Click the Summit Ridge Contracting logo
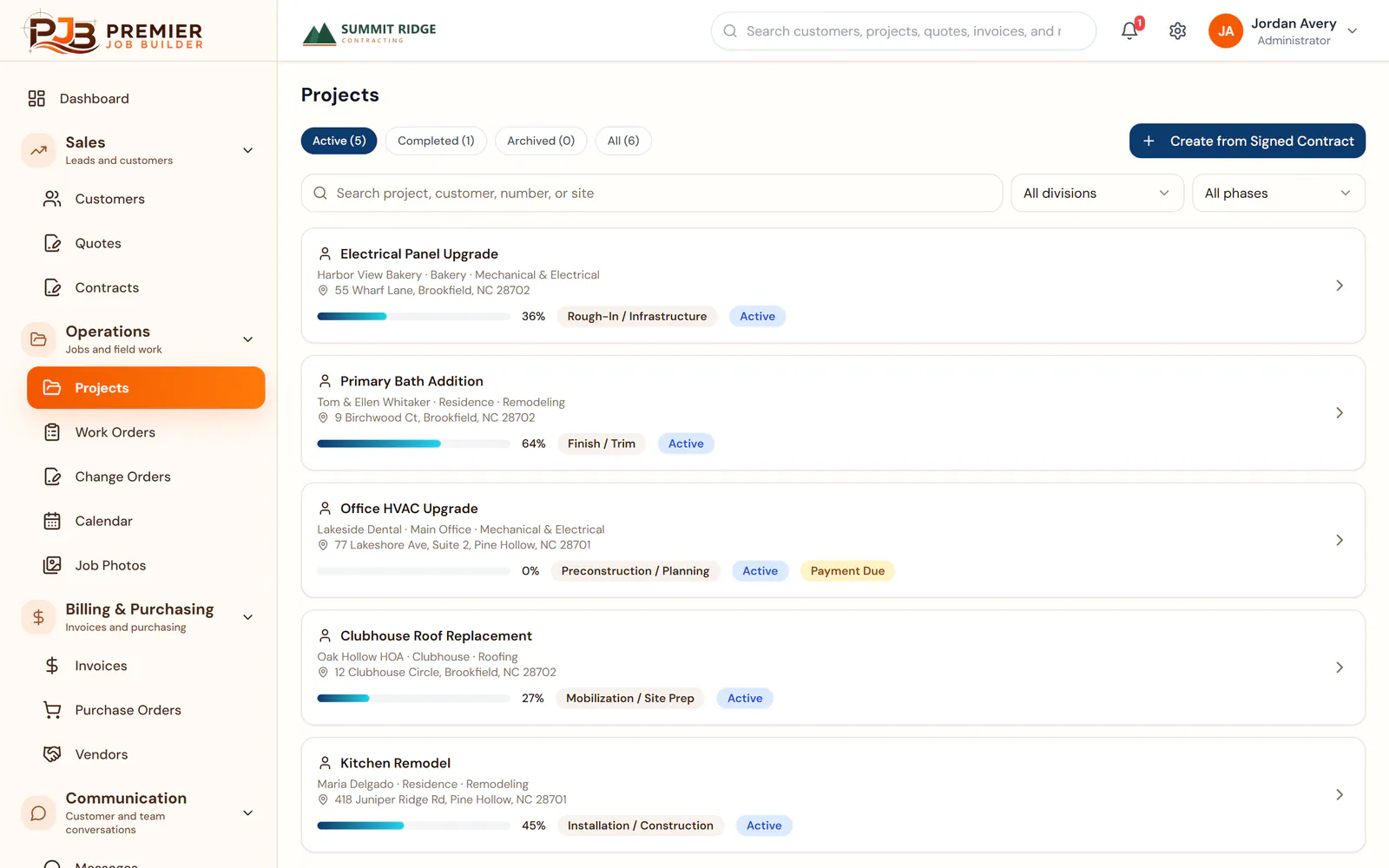 click(369, 33)
